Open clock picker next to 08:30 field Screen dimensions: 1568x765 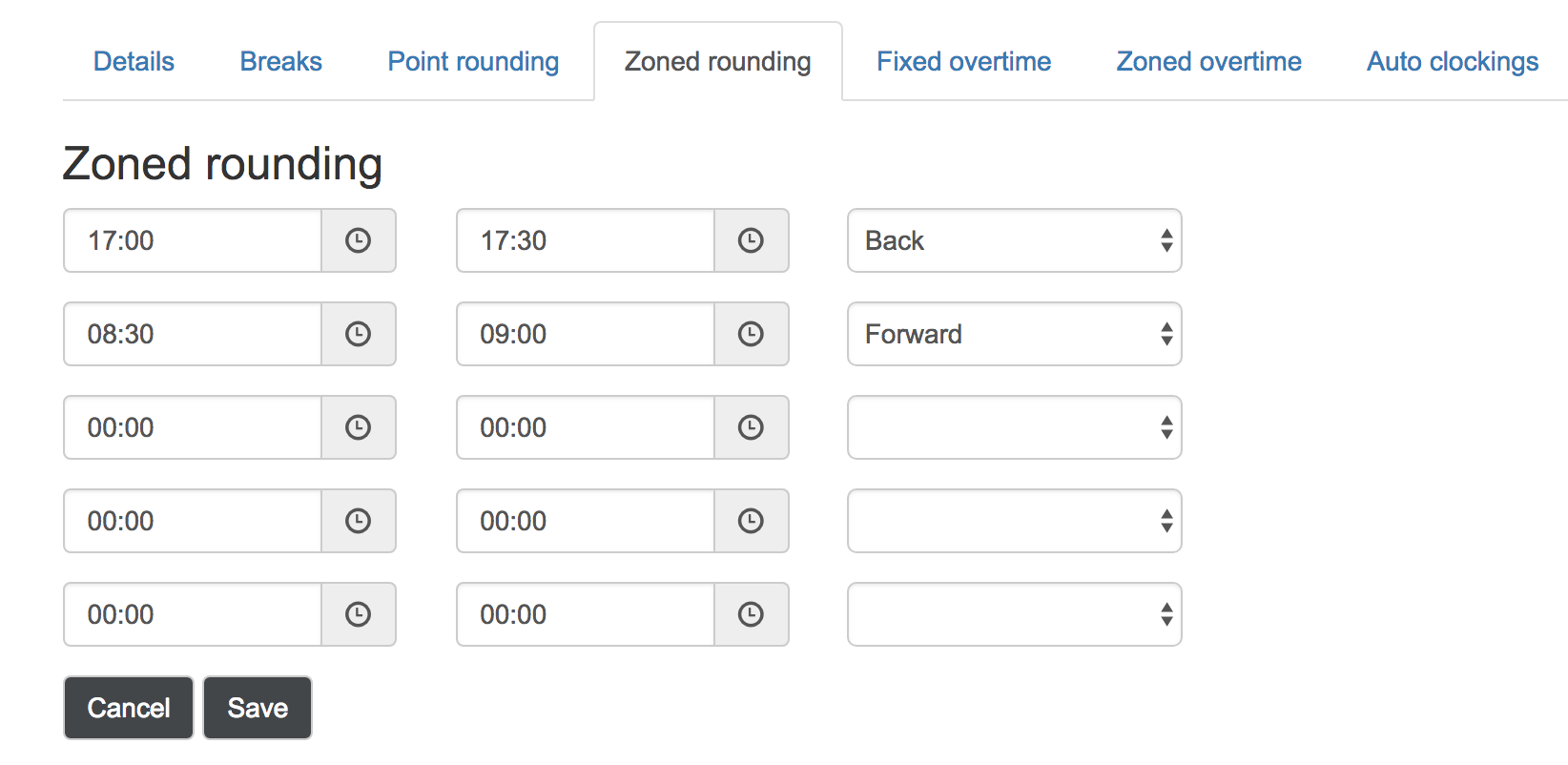(359, 334)
